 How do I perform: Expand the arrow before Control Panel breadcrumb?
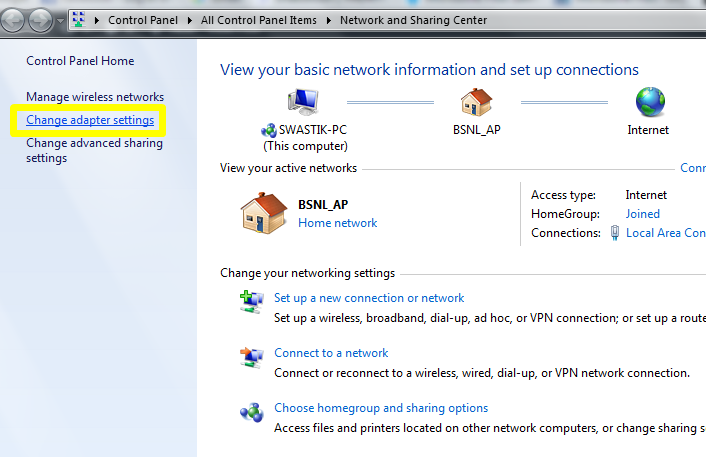pyautogui.click(x=96, y=20)
